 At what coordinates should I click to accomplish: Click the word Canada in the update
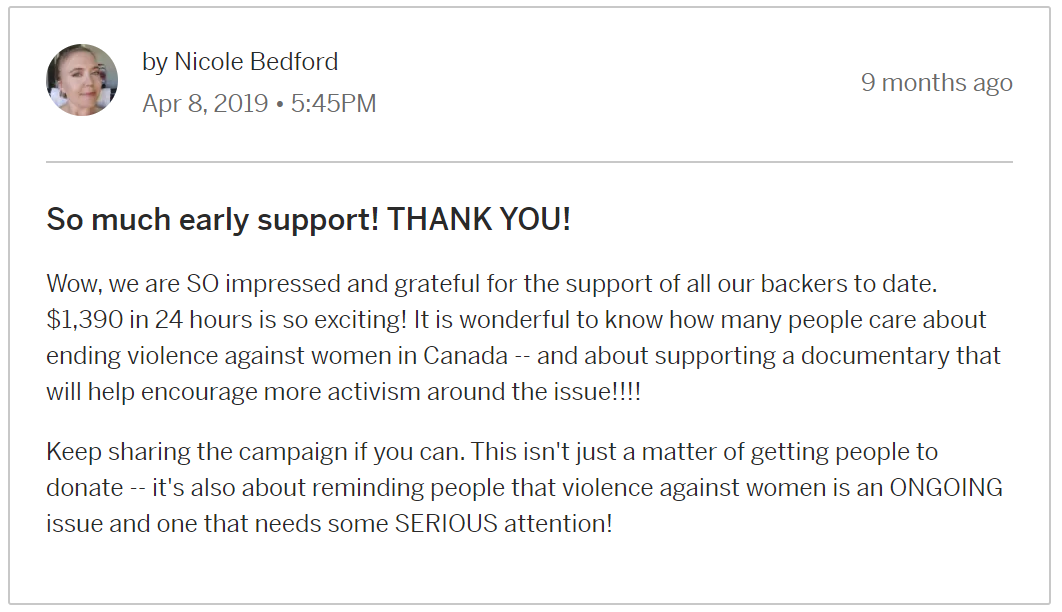pyautogui.click(x=465, y=355)
